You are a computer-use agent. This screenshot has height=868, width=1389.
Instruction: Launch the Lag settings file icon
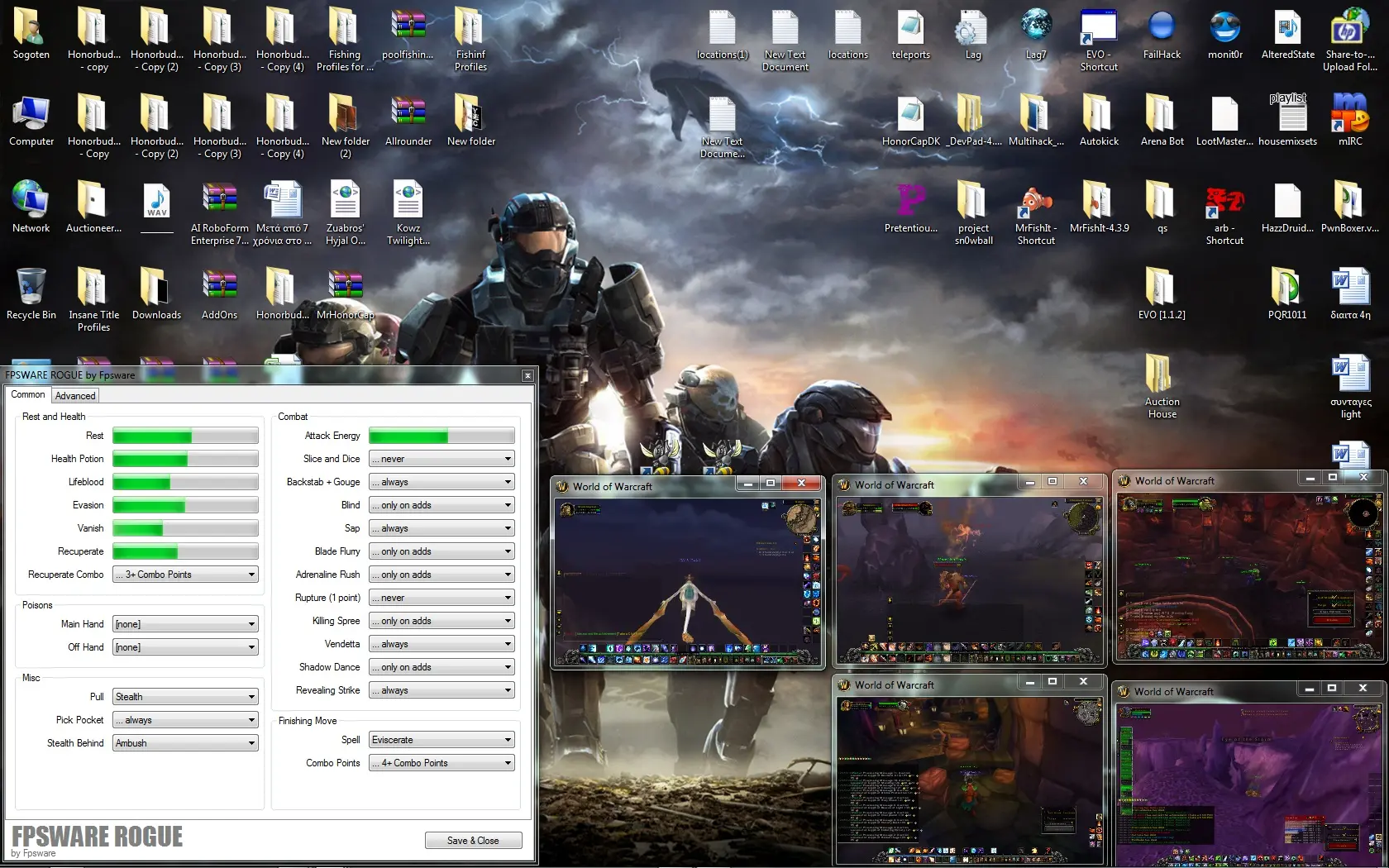point(973,35)
